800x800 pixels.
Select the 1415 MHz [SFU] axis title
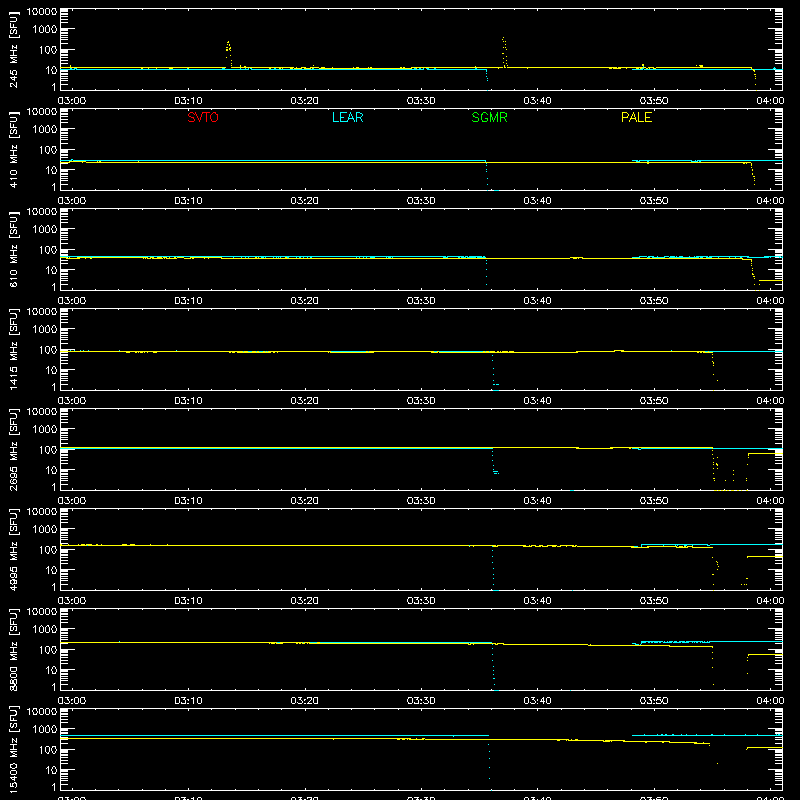point(14,349)
